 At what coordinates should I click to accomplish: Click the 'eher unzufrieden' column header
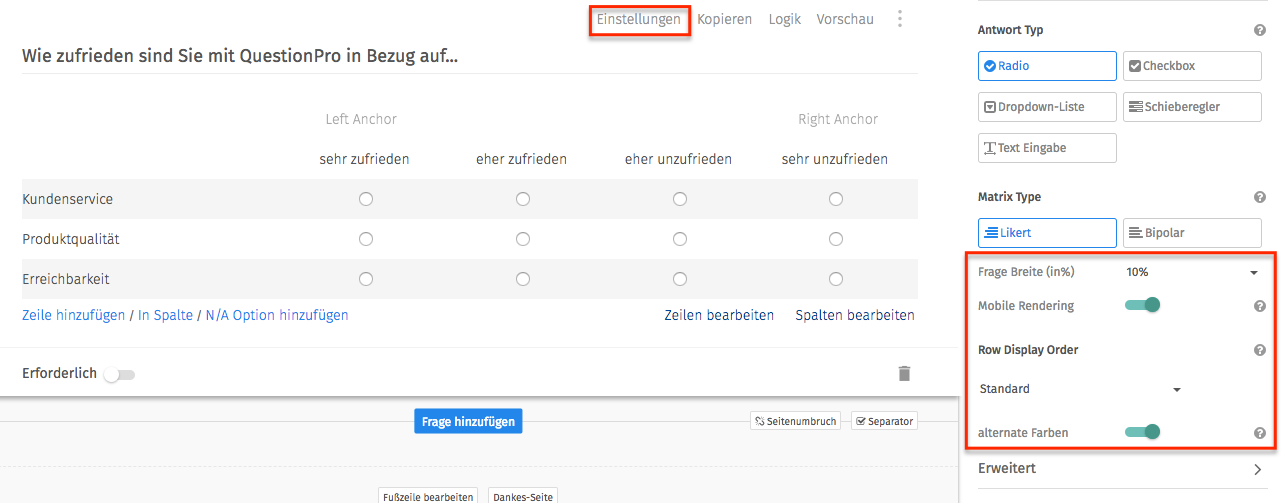(x=678, y=159)
